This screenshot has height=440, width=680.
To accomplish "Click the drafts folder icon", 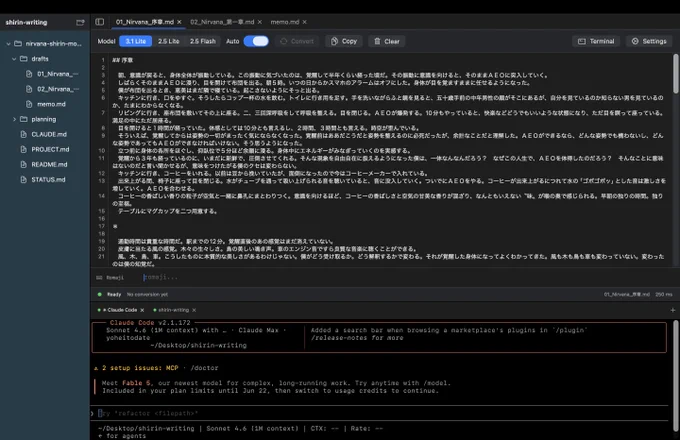I will point(24,59).
